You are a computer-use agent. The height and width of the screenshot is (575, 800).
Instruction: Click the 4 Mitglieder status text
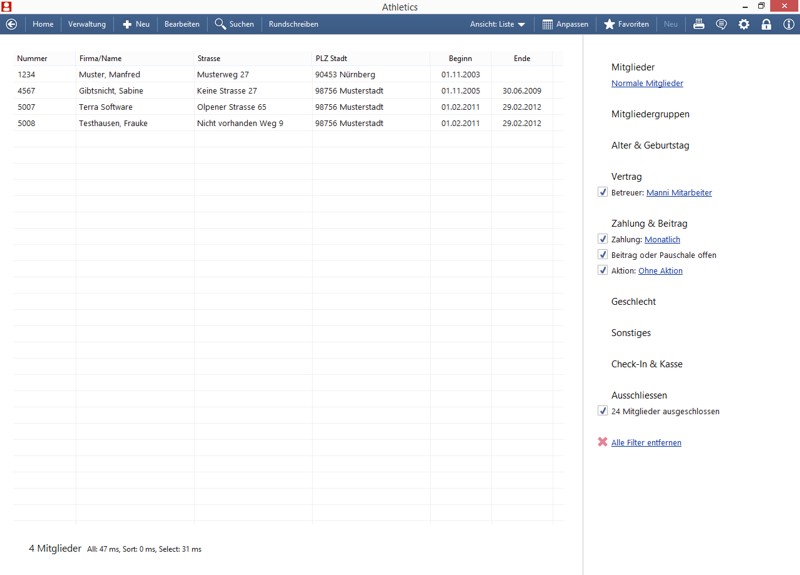click(55, 548)
